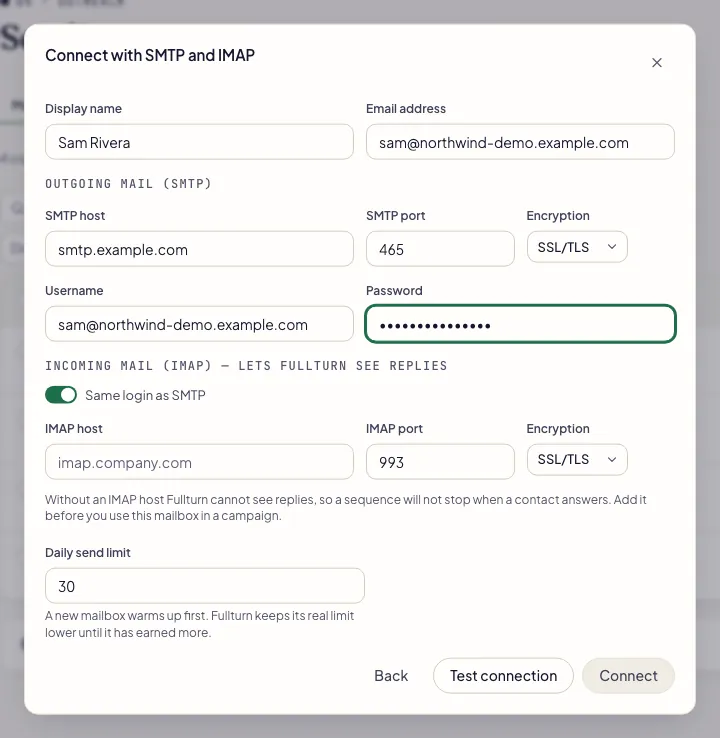Select the SMTP host input
Screen dimensions: 720x738
click(x=199, y=249)
